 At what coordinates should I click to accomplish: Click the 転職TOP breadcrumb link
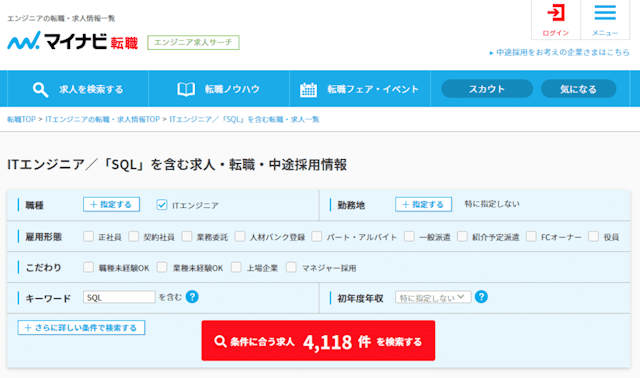tap(21, 119)
